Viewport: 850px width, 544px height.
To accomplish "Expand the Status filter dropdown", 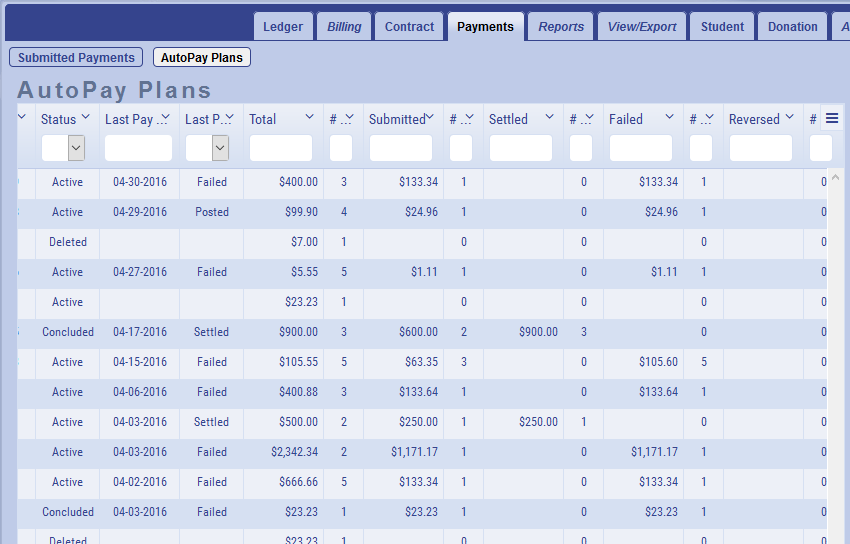I will click(x=76, y=148).
